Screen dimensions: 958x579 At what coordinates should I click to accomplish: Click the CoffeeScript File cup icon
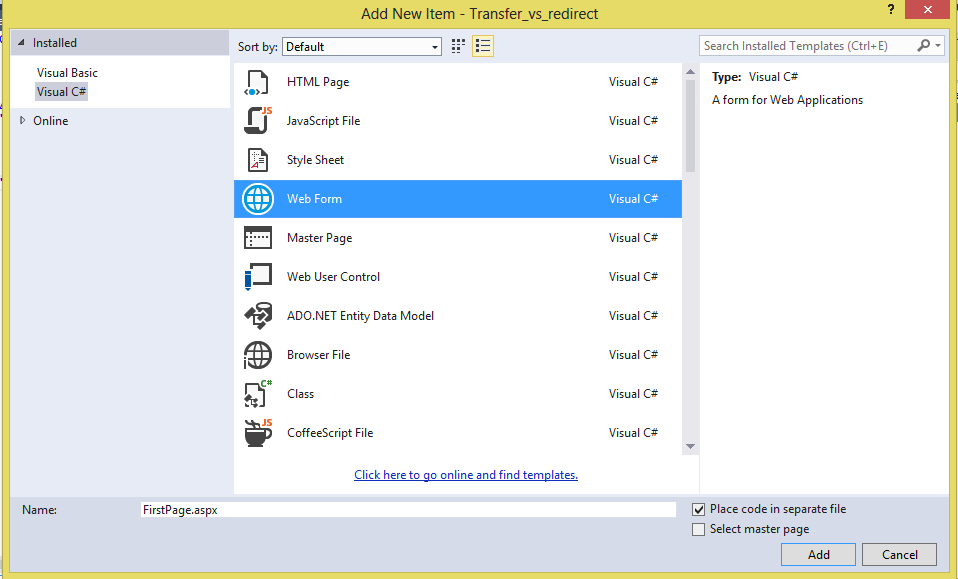(257, 432)
